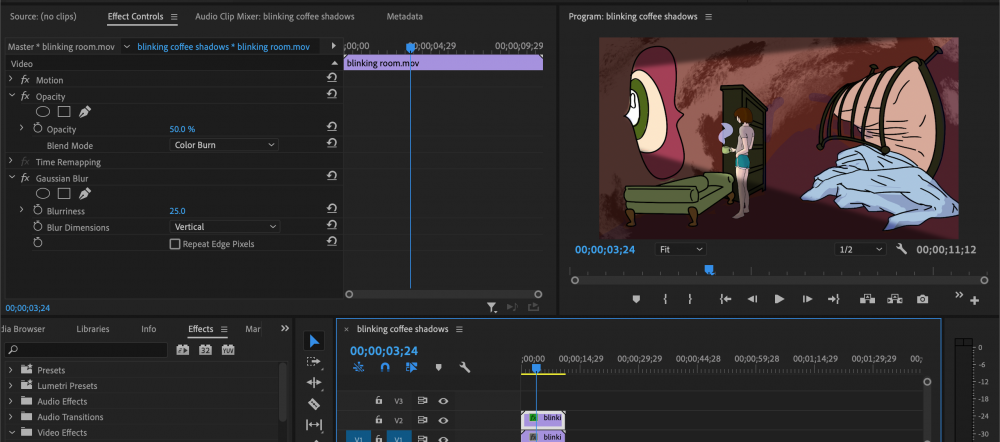This screenshot has height=442, width=1000.
Task: Add marker in the timeline panel
Action: coord(438,367)
